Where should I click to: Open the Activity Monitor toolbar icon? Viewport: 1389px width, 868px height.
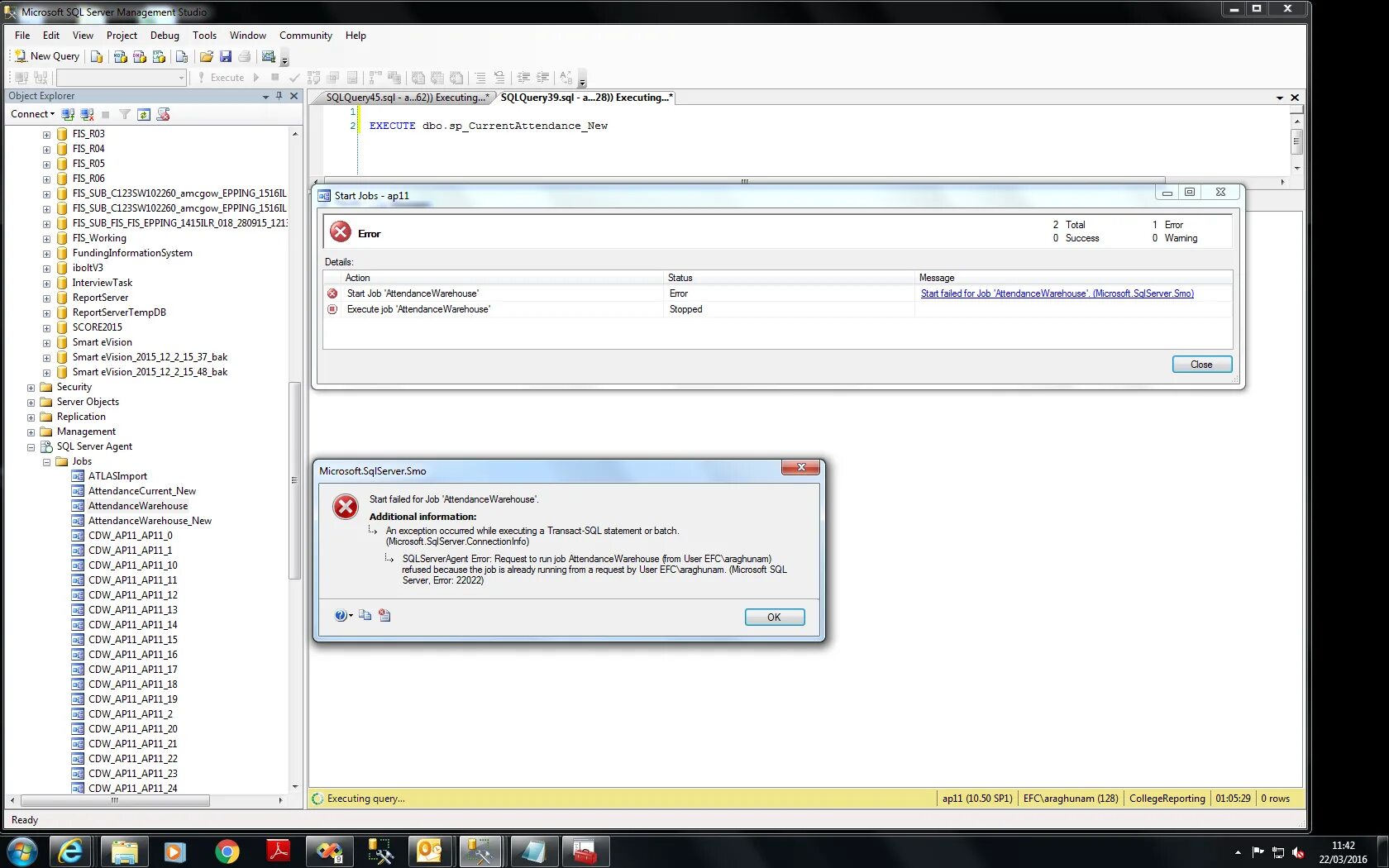pos(268,56)
